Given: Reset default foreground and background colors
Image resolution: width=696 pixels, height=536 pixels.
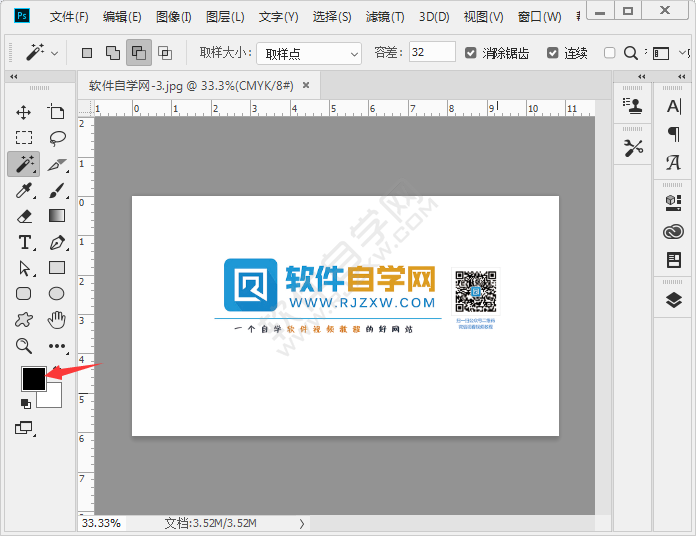Looking at the screenshot, I should pyautogui.click(x=26, y=404).
